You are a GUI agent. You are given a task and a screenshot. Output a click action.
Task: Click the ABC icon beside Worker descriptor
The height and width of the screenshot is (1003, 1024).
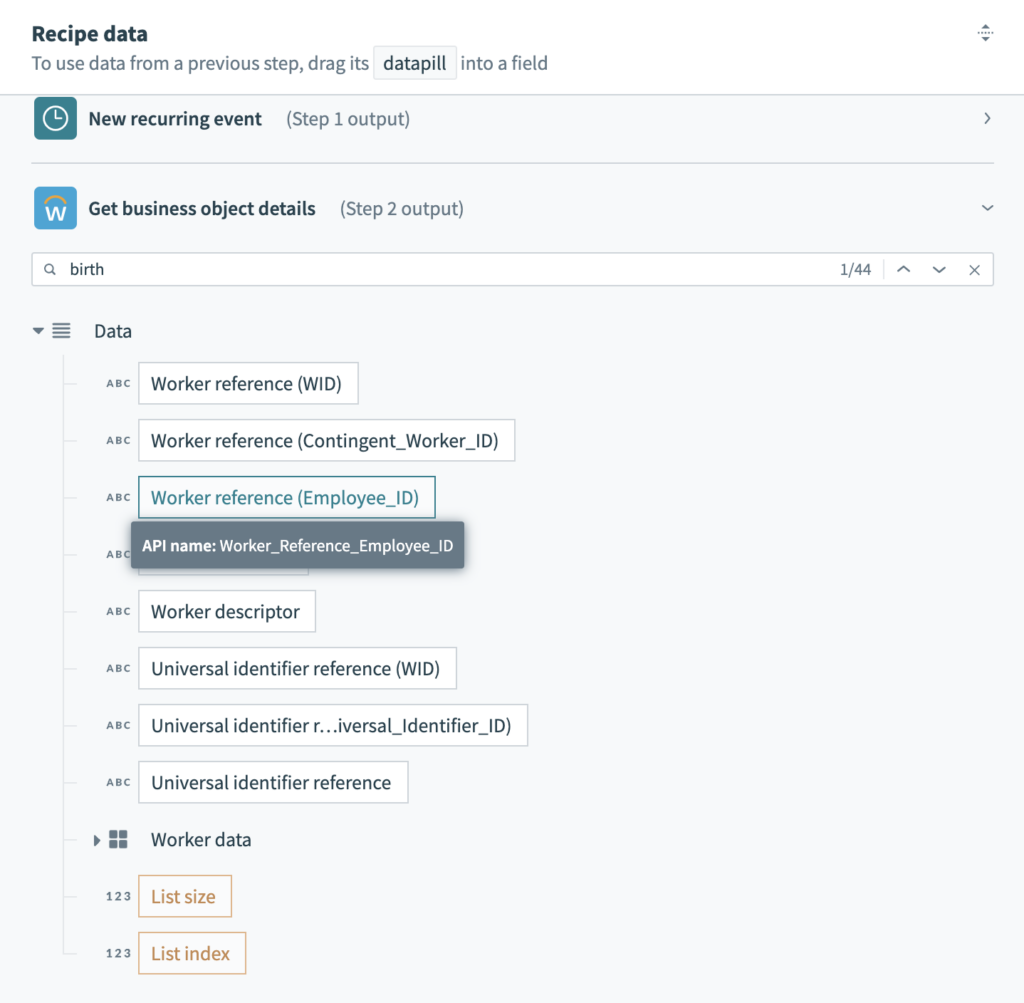pos(117,610)
